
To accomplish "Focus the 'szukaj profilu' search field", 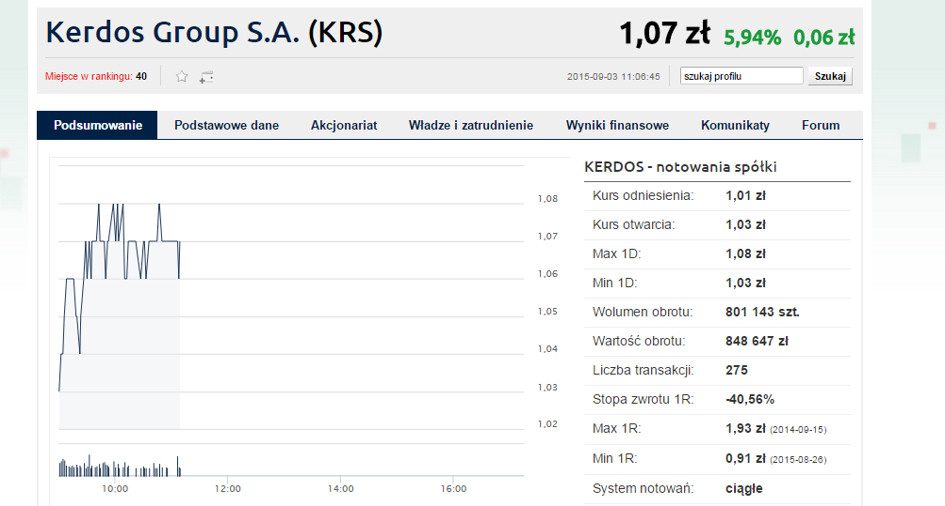I will coord(742,76).
